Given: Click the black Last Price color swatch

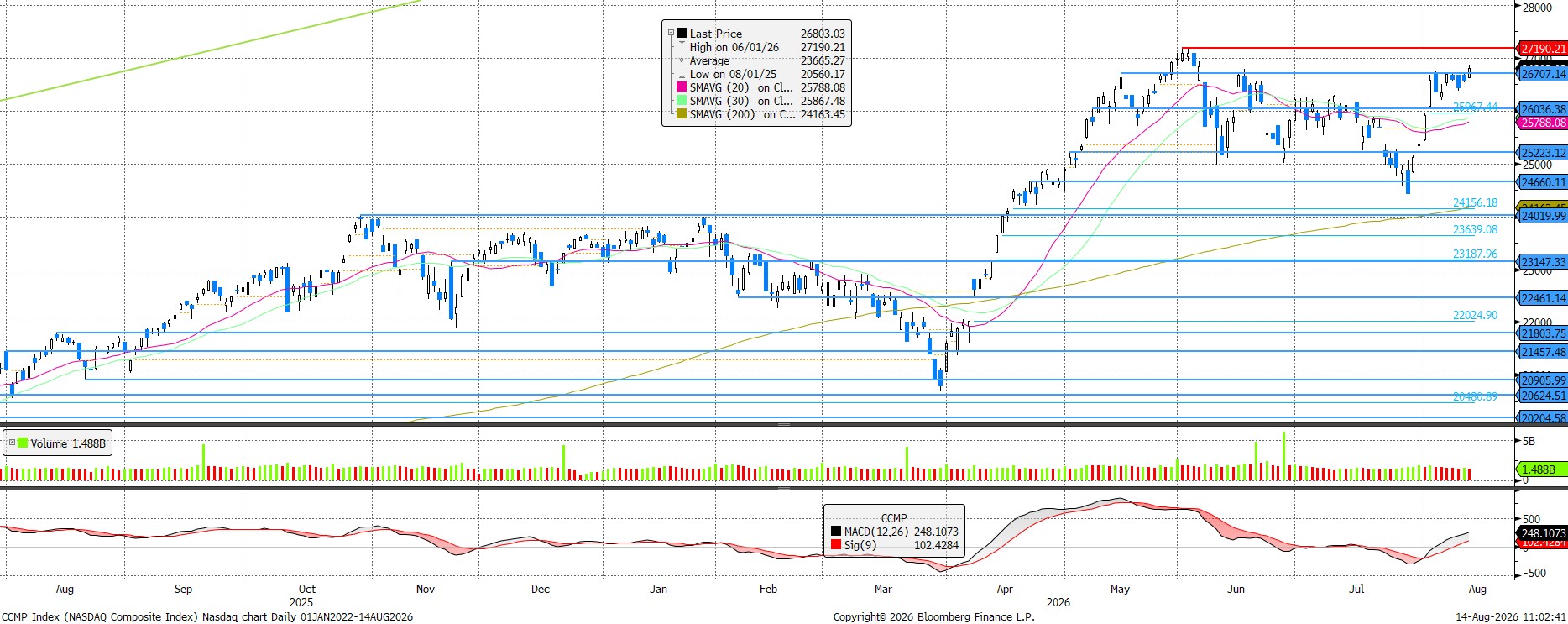Looking at the screenshot, I should (x=682, y=34).
